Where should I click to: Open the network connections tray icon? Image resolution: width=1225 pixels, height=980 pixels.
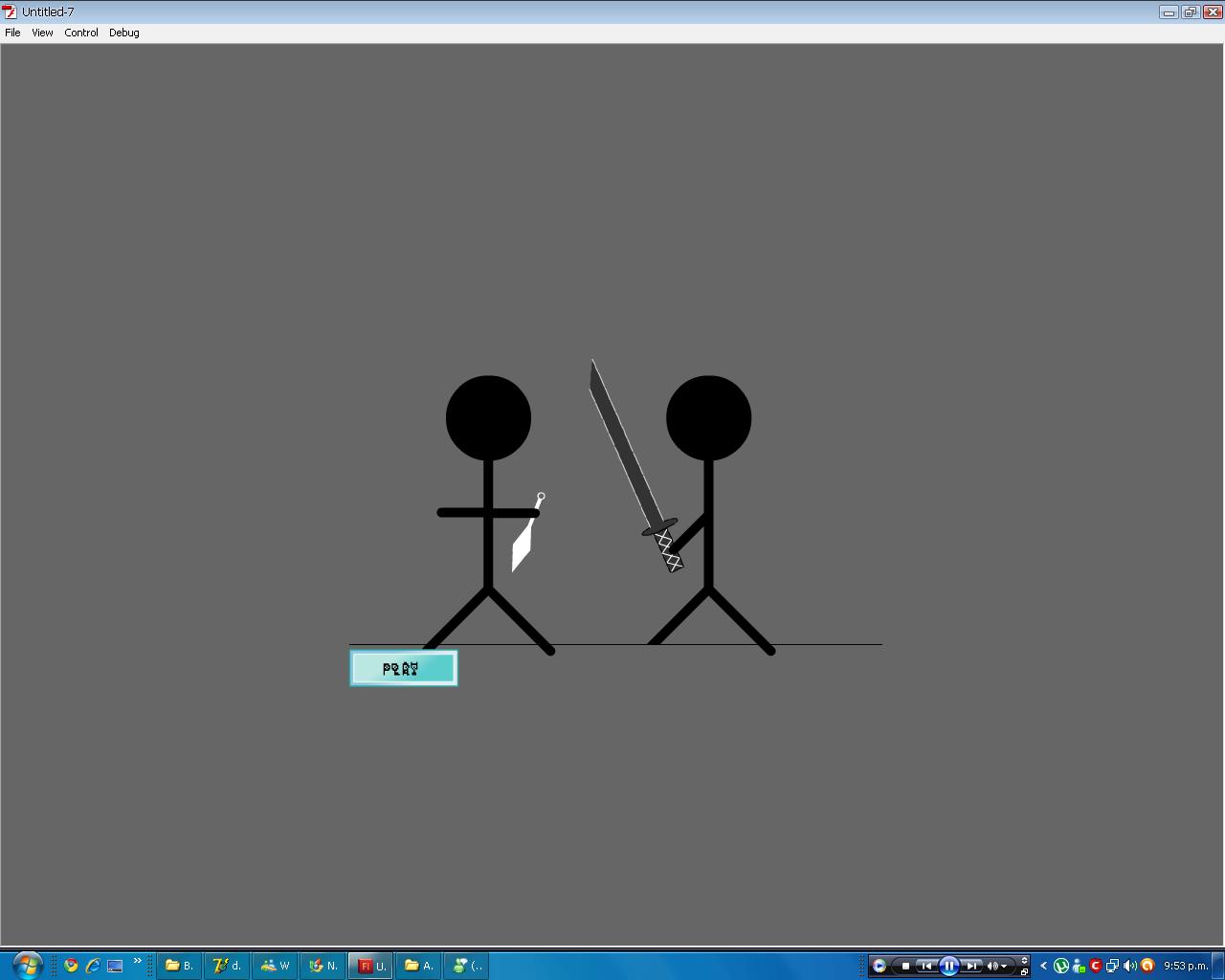(x=1113, y=966)
